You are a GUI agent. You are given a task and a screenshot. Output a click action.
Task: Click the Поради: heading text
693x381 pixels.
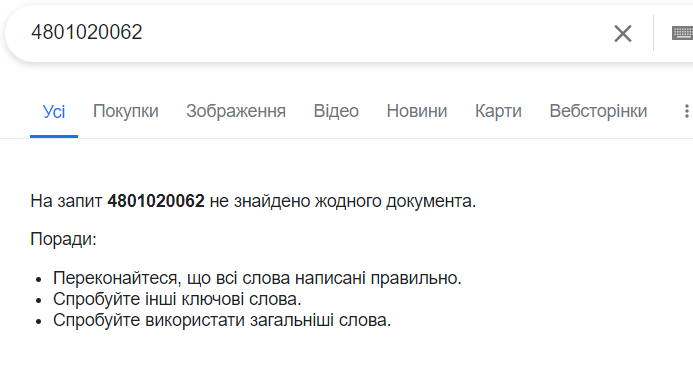pos(63,239)
